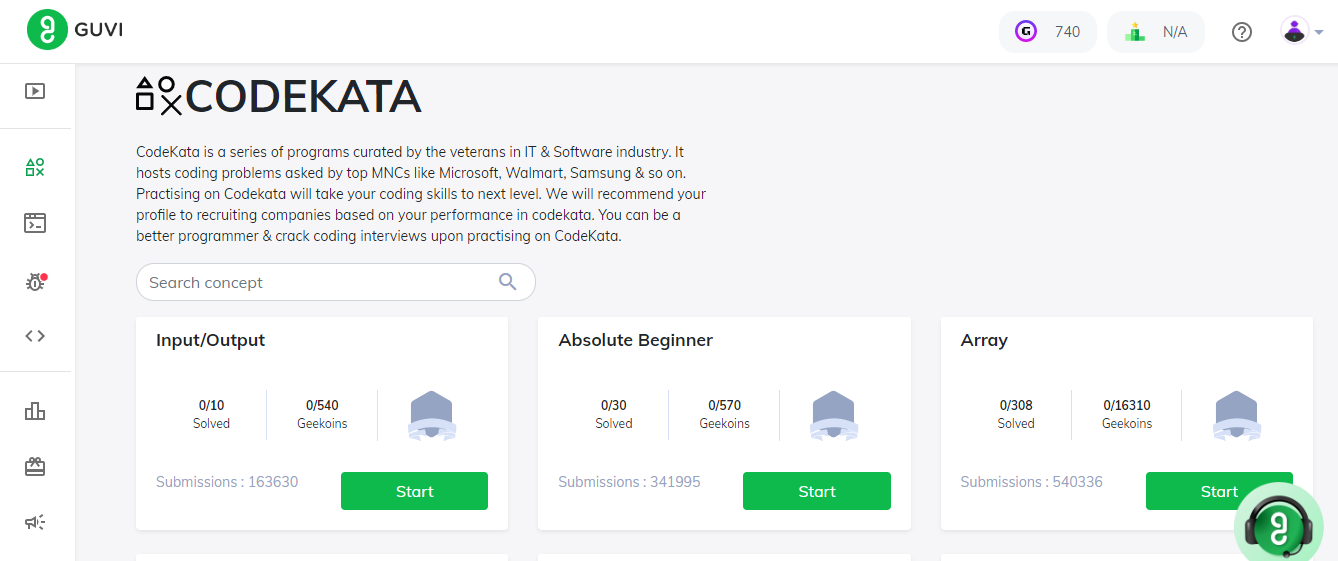Click the help question mark icon
Image resolution: width=1338 pixels, height=561 pixels.
coord(1242,32)
